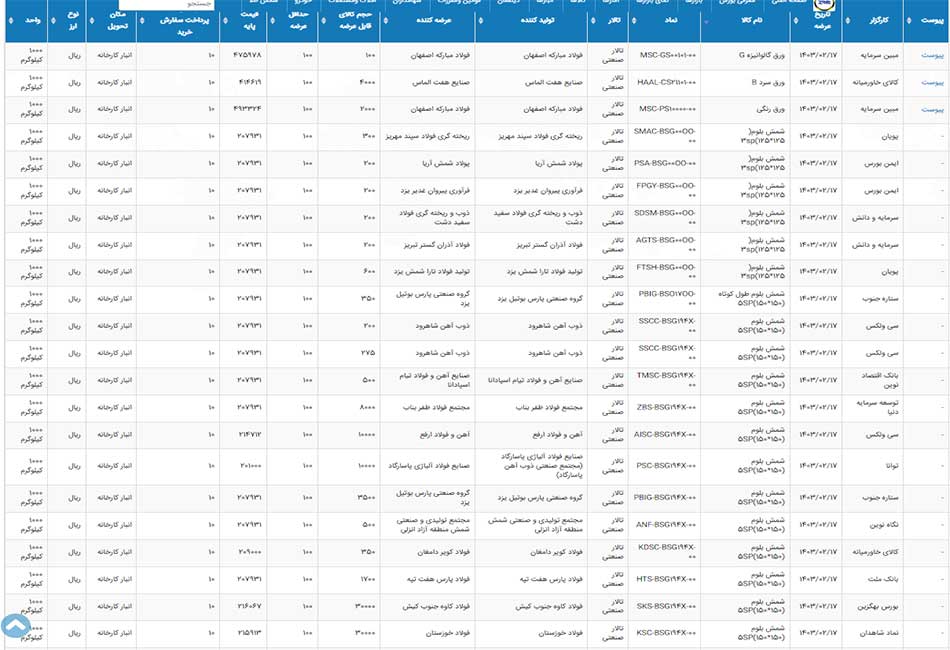Click product name ورق گالوانیزه G
The height and width of the screenshot is (650, 950).
(x=762, y=55)
